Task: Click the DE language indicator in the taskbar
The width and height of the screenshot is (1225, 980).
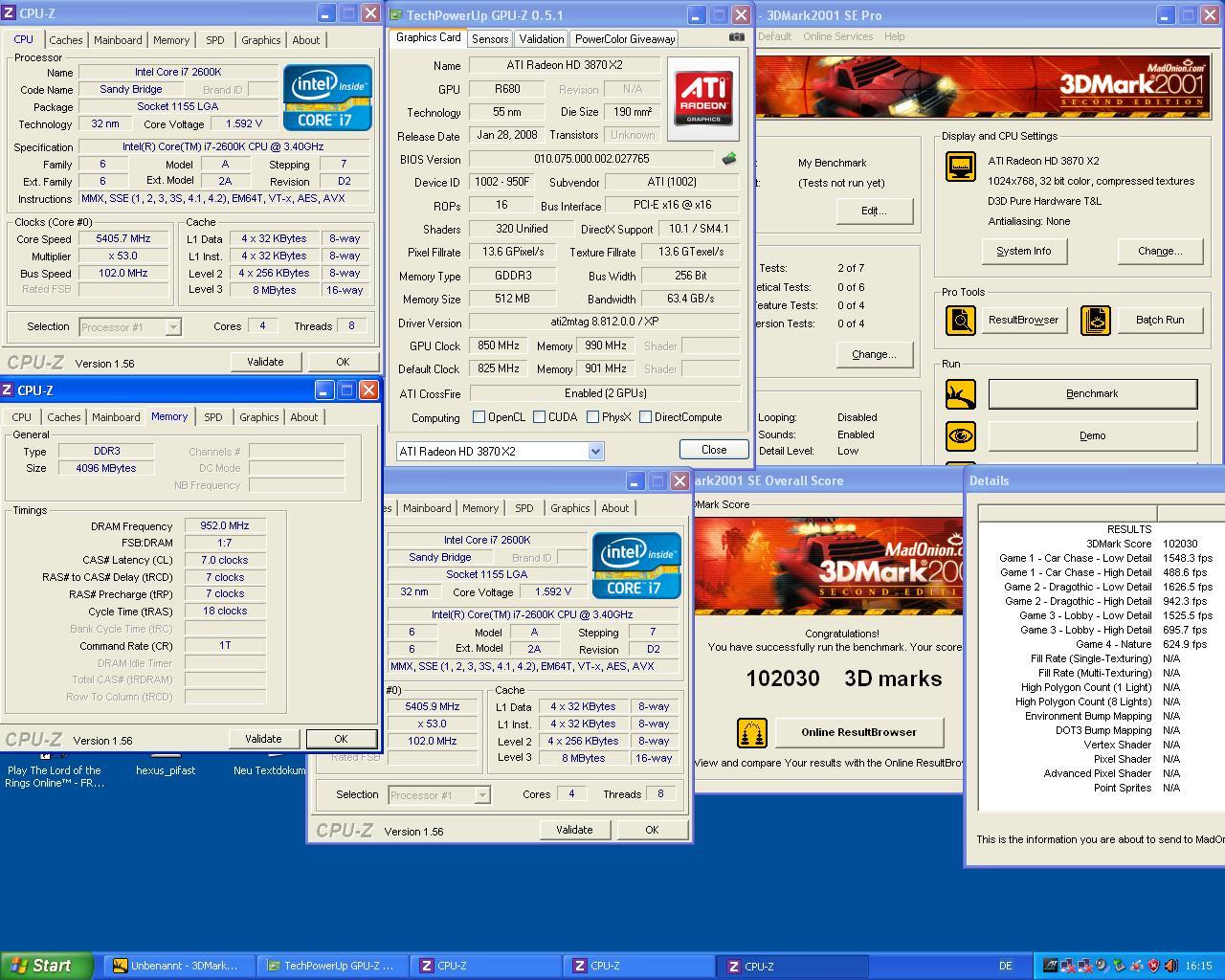Action: [1006, 966]
